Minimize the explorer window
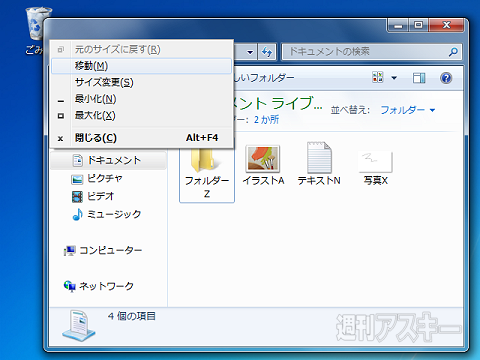Screen dimensions: 480x360 (398, 25)
